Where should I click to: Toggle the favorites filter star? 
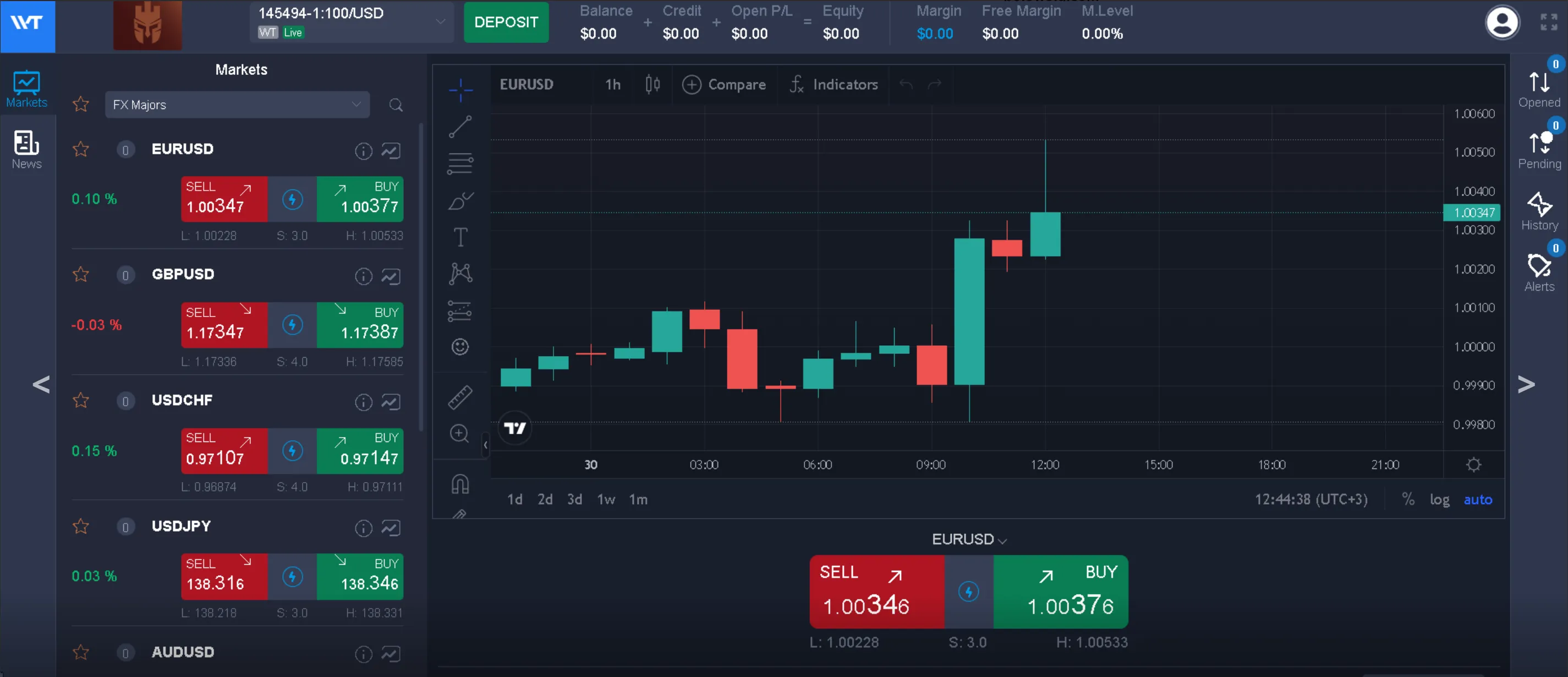81,104
